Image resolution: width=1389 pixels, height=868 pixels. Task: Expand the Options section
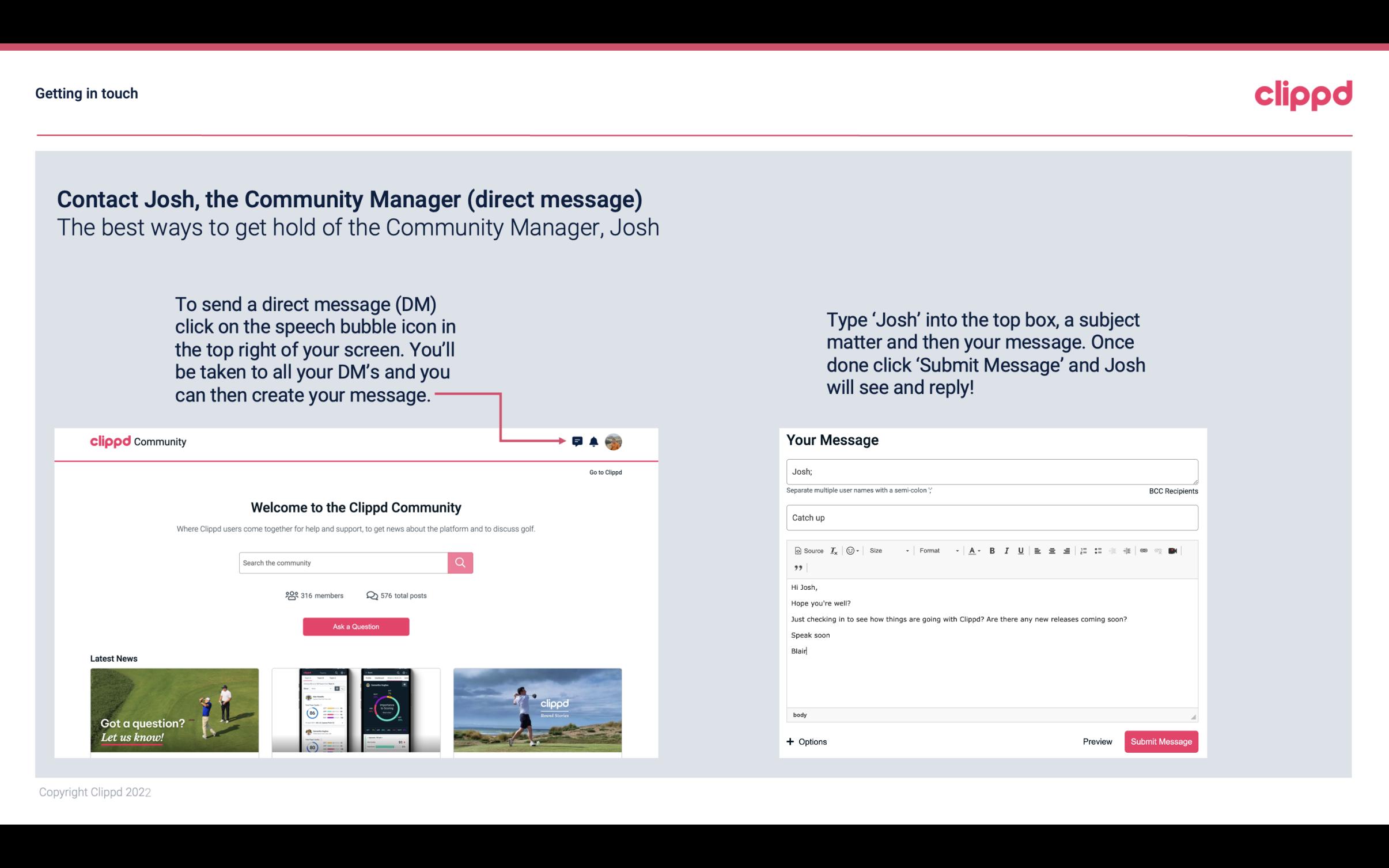tap(806, 741)
